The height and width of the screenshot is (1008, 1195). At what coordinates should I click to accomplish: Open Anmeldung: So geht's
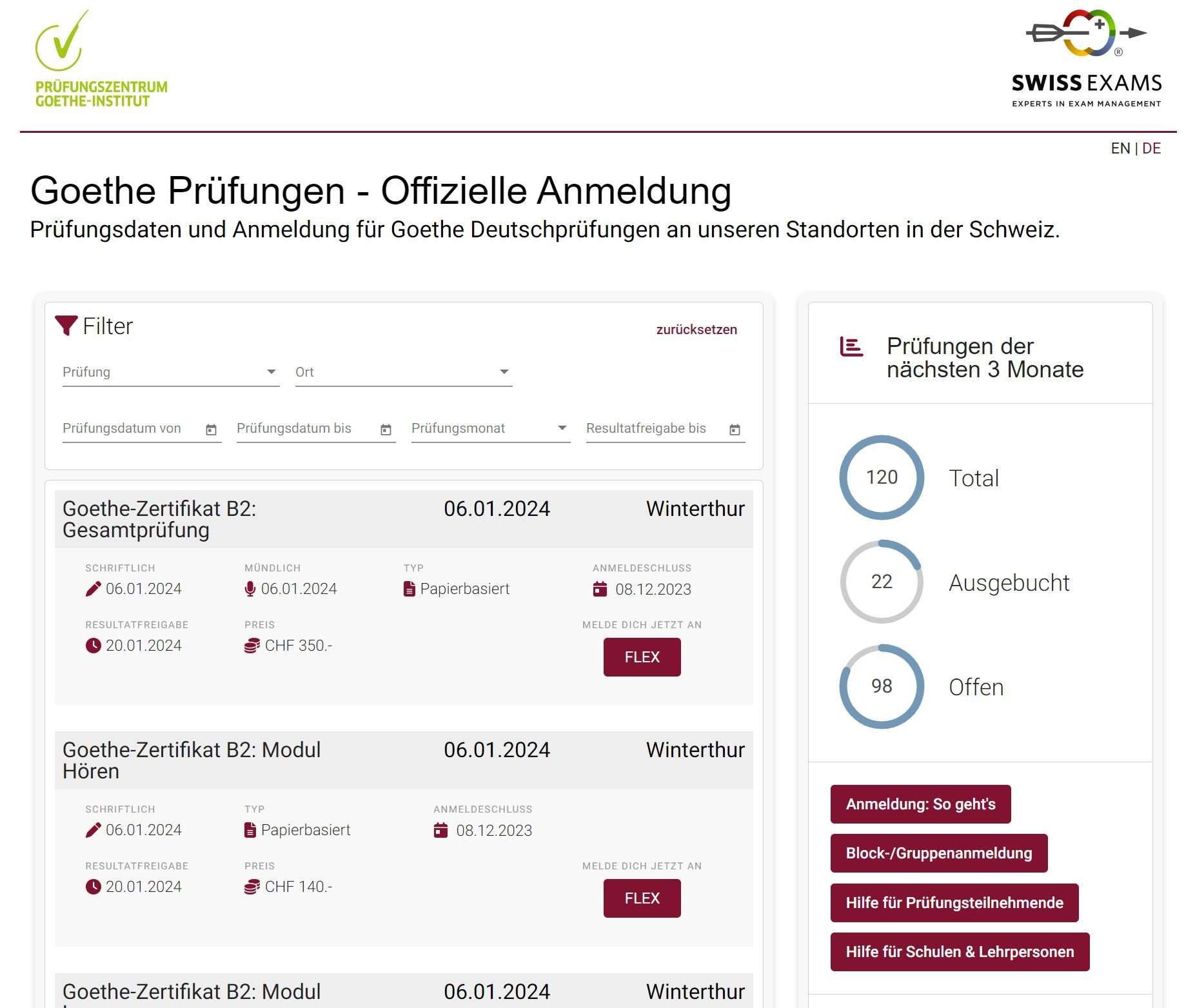coord(921,804)
